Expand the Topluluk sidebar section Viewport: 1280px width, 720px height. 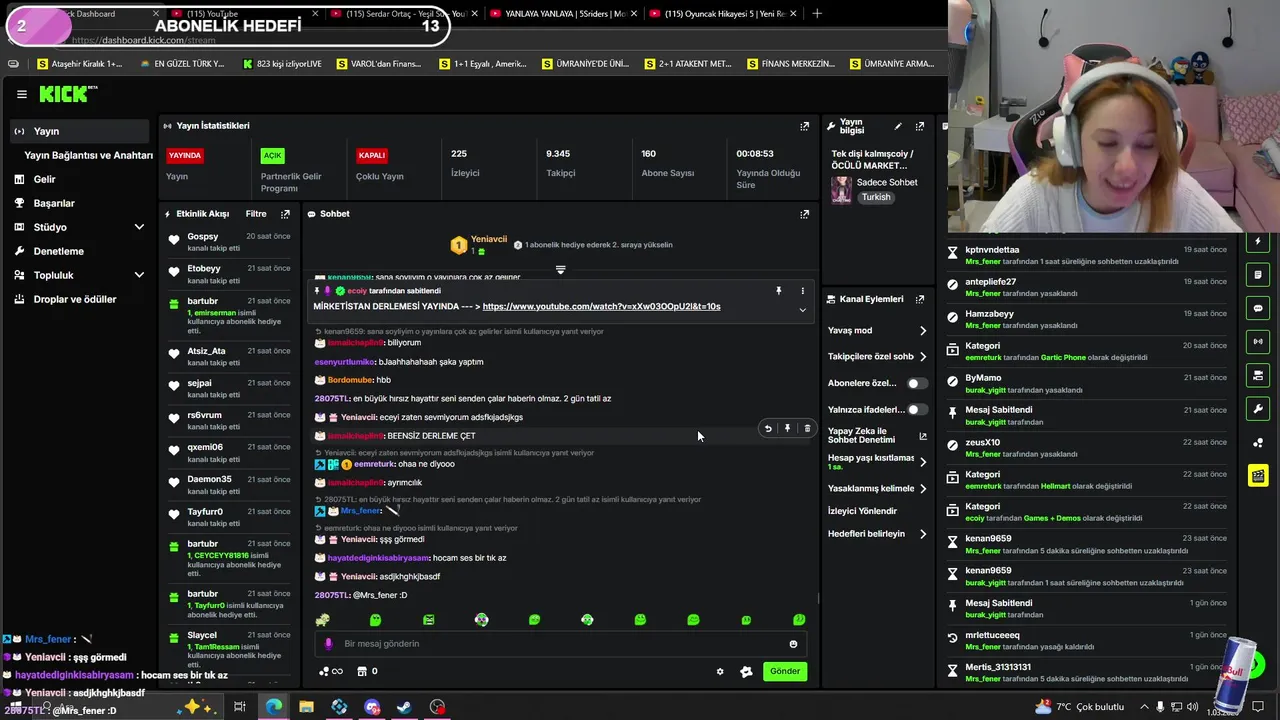[139, 275]
